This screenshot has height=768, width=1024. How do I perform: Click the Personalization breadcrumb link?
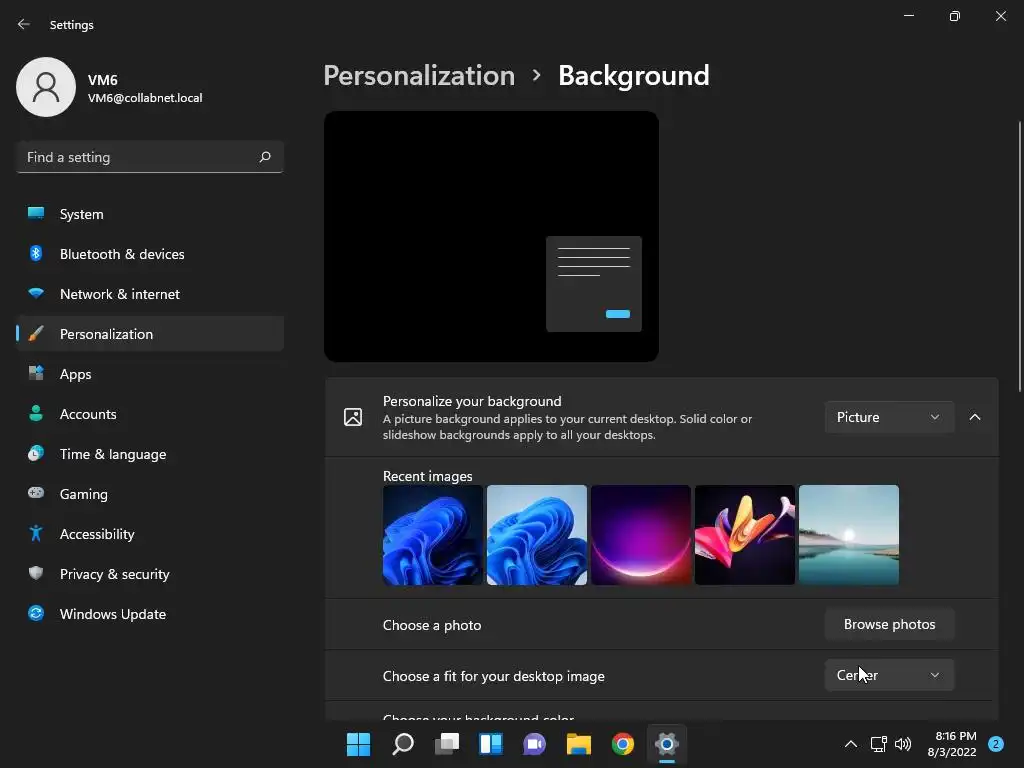(x=419, y=76)
